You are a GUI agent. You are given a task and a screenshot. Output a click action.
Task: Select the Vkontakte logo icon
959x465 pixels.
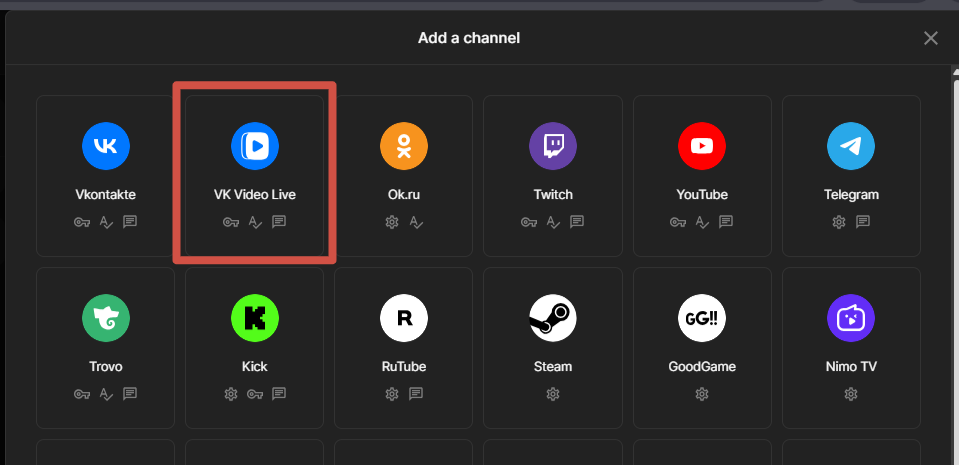click(106, 146)
